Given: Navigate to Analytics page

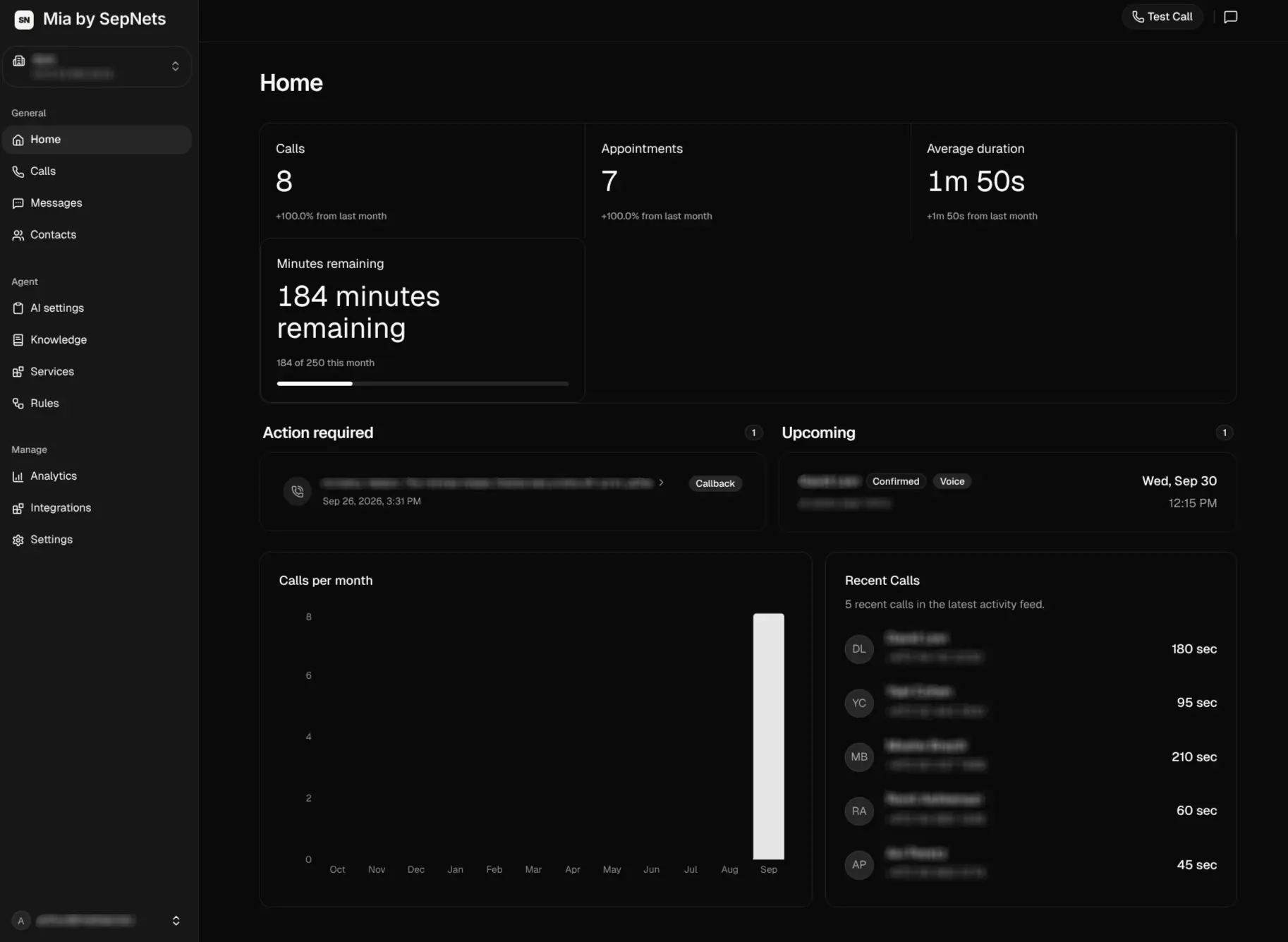Looking at the screenshot, I should click(97, 476).
